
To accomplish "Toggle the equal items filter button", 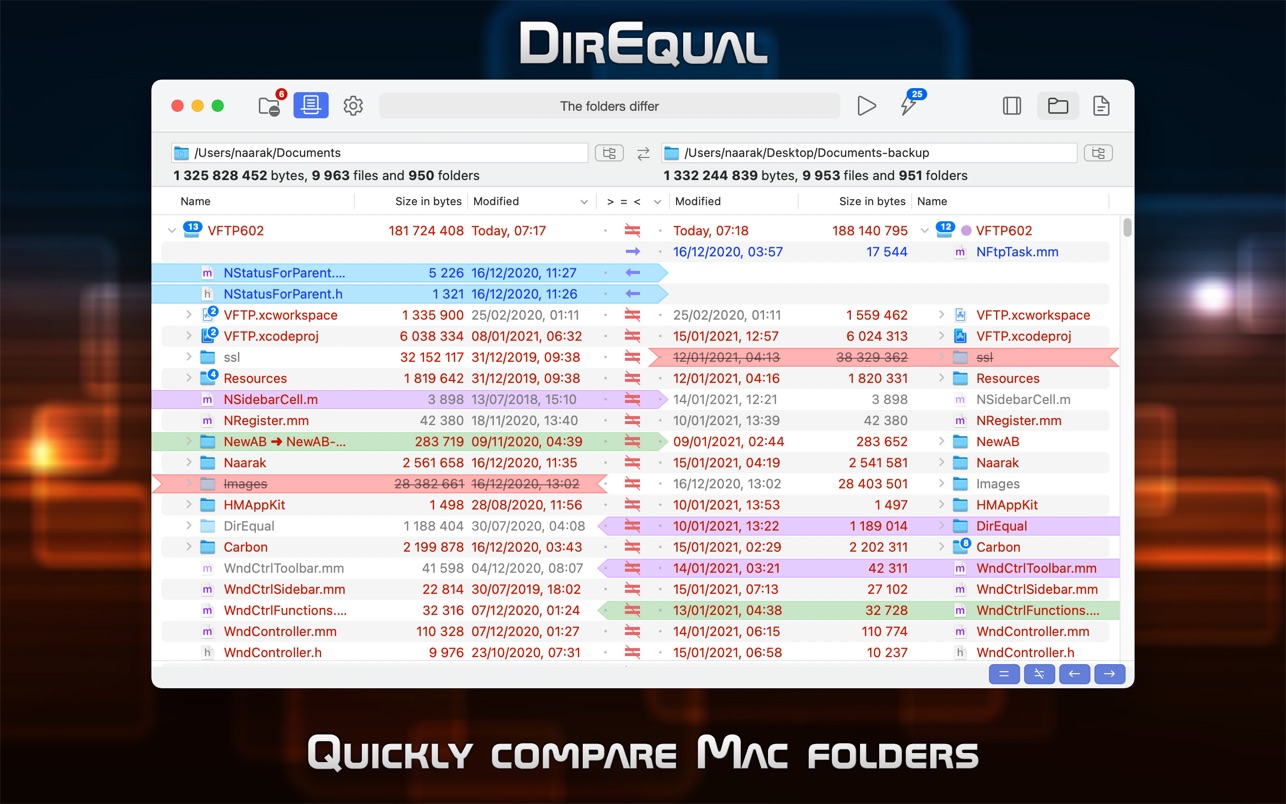I will (1004, 674).
